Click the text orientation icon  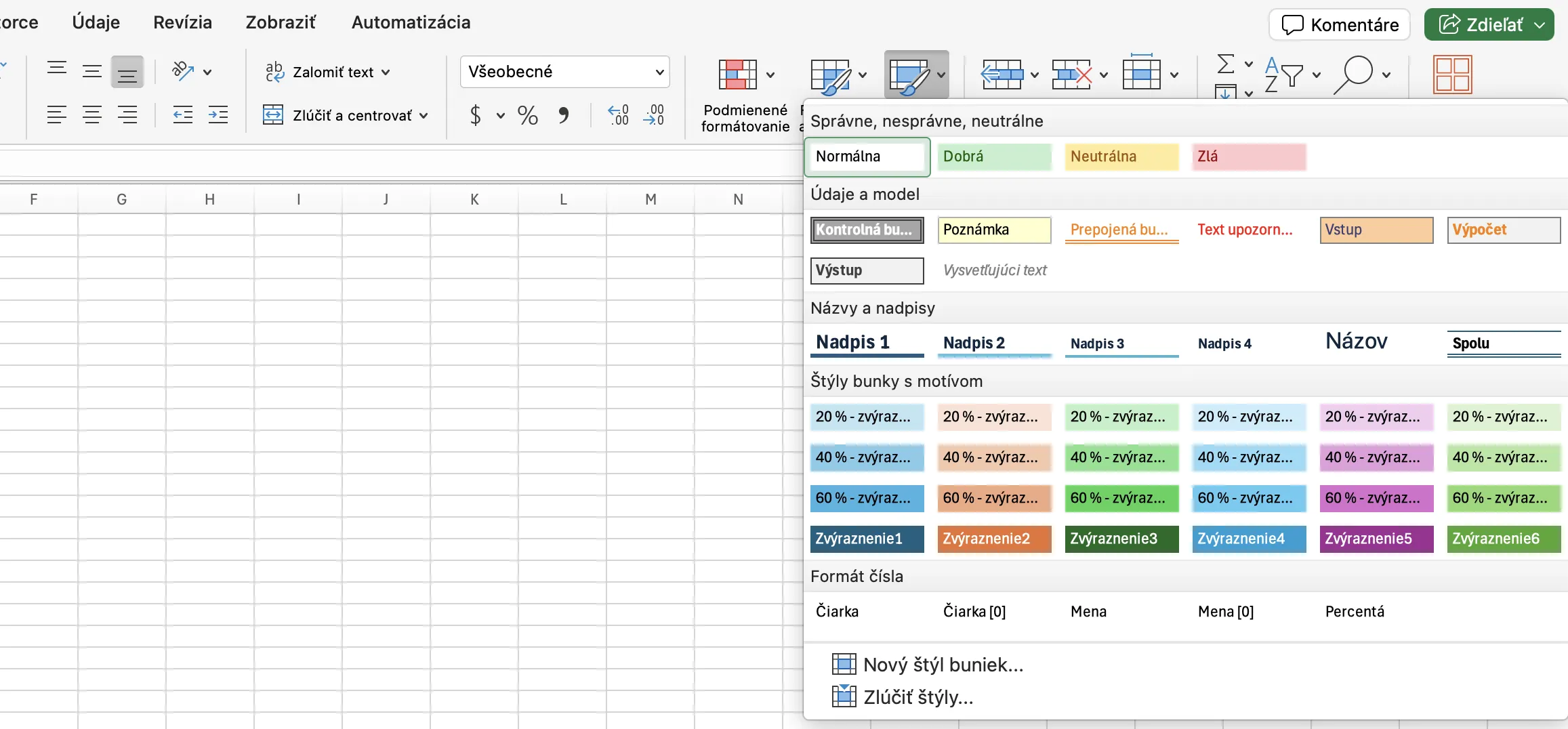[x=183, y=71]
